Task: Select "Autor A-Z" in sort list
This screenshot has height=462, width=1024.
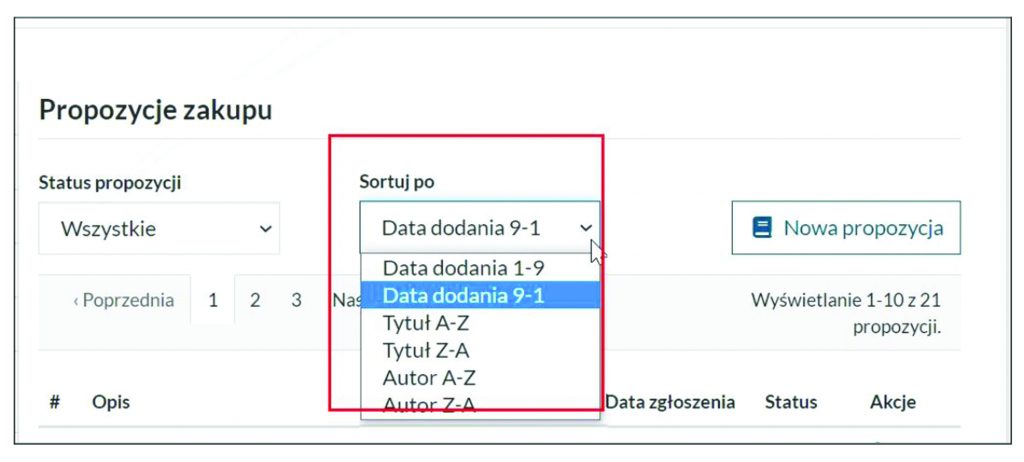Action: (429, 378)
